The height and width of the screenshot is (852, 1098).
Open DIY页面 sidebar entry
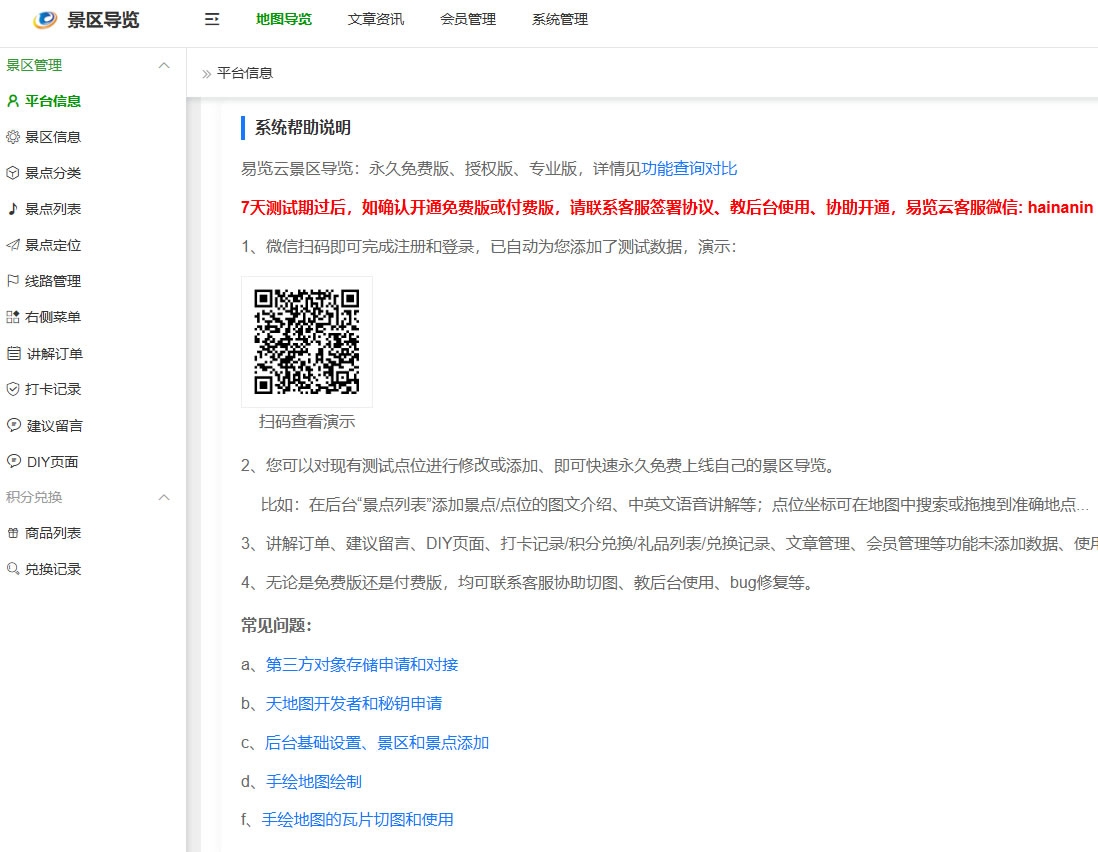point(53,461)
